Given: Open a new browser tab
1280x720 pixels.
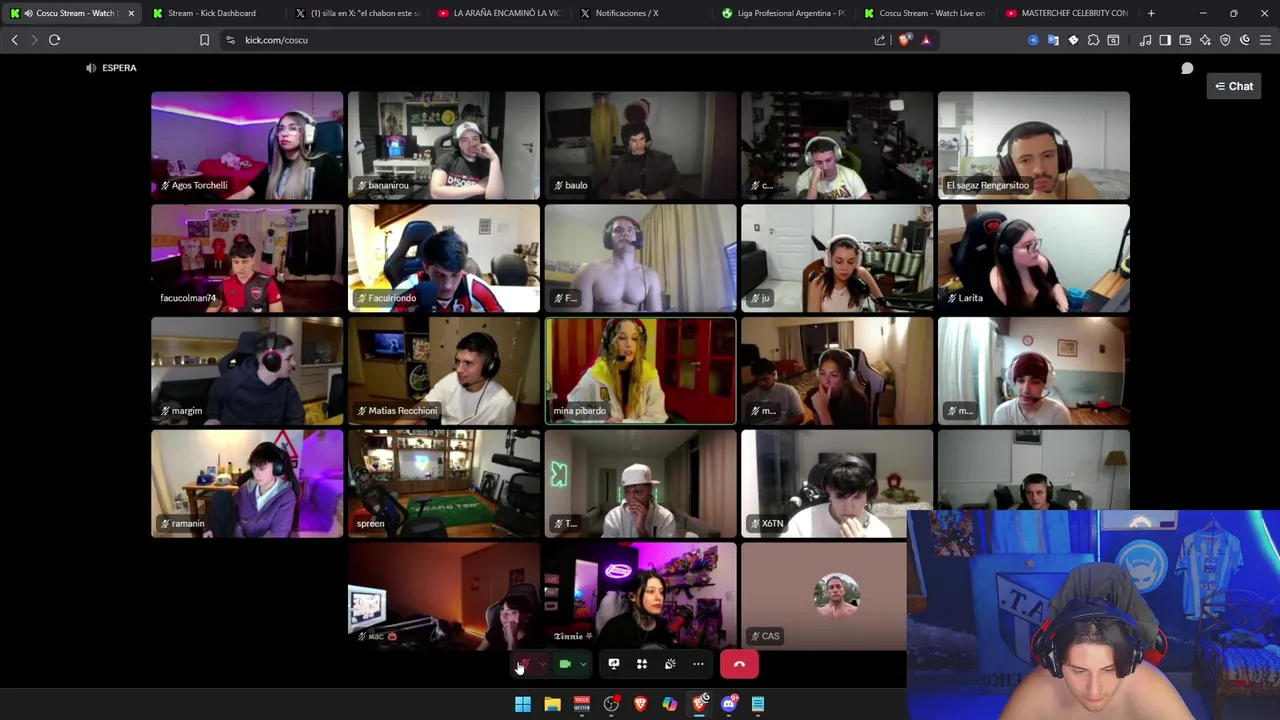Looking at the screenshot, I should [x=1151, y=13].
